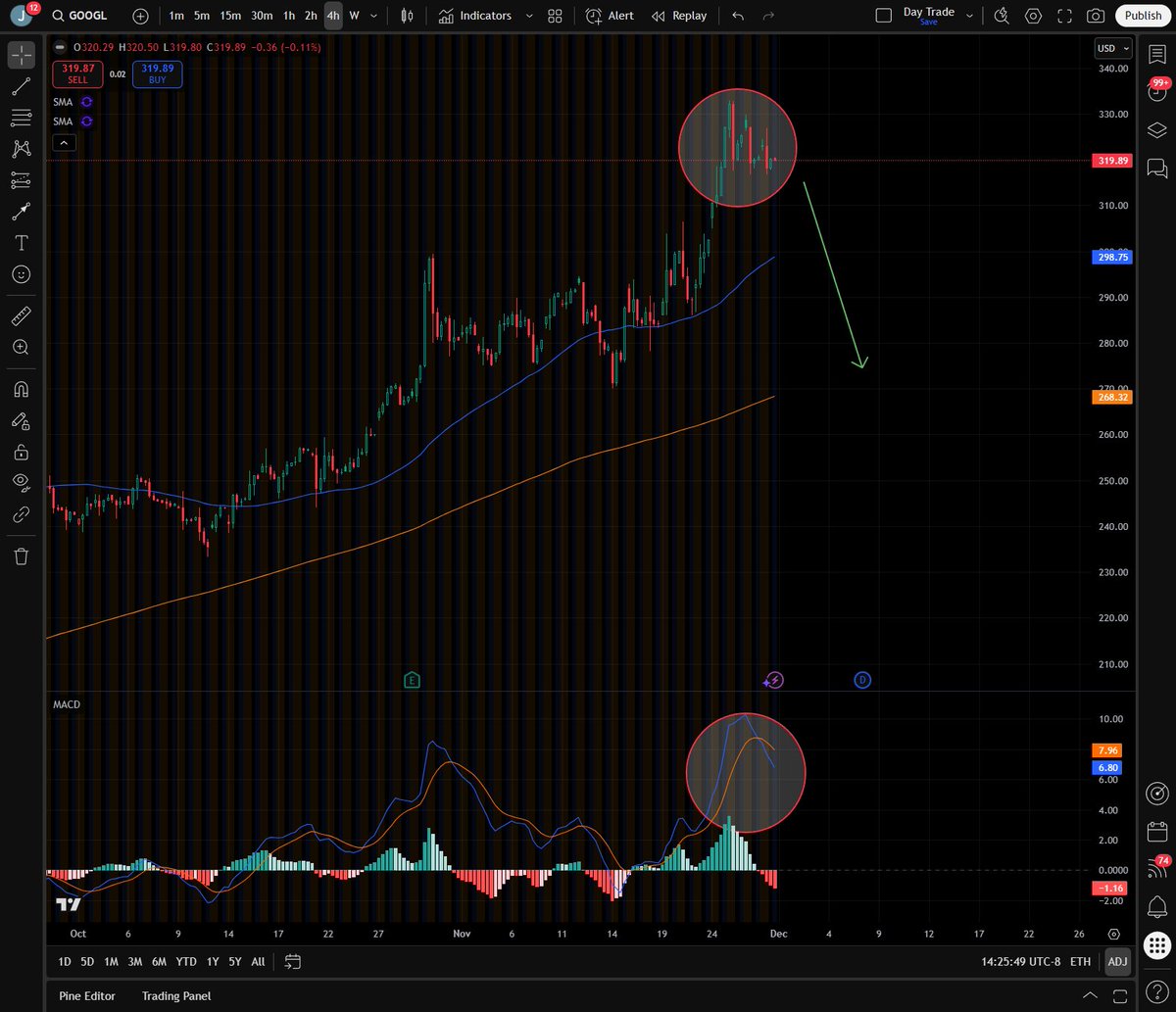Expand the timeframe dropdown next to W
This screenshot has height=1012, width=1176.
pos(372,16)
